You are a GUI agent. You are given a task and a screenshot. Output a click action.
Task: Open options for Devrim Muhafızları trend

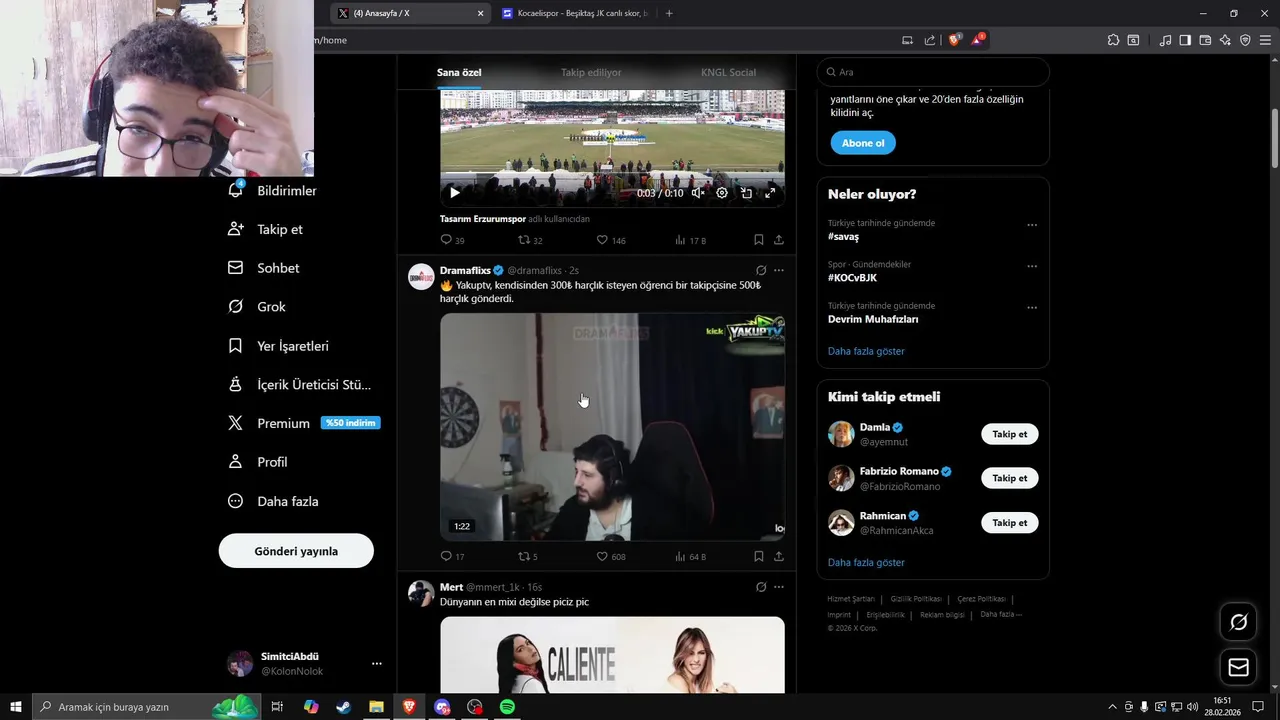(1032, 307)
